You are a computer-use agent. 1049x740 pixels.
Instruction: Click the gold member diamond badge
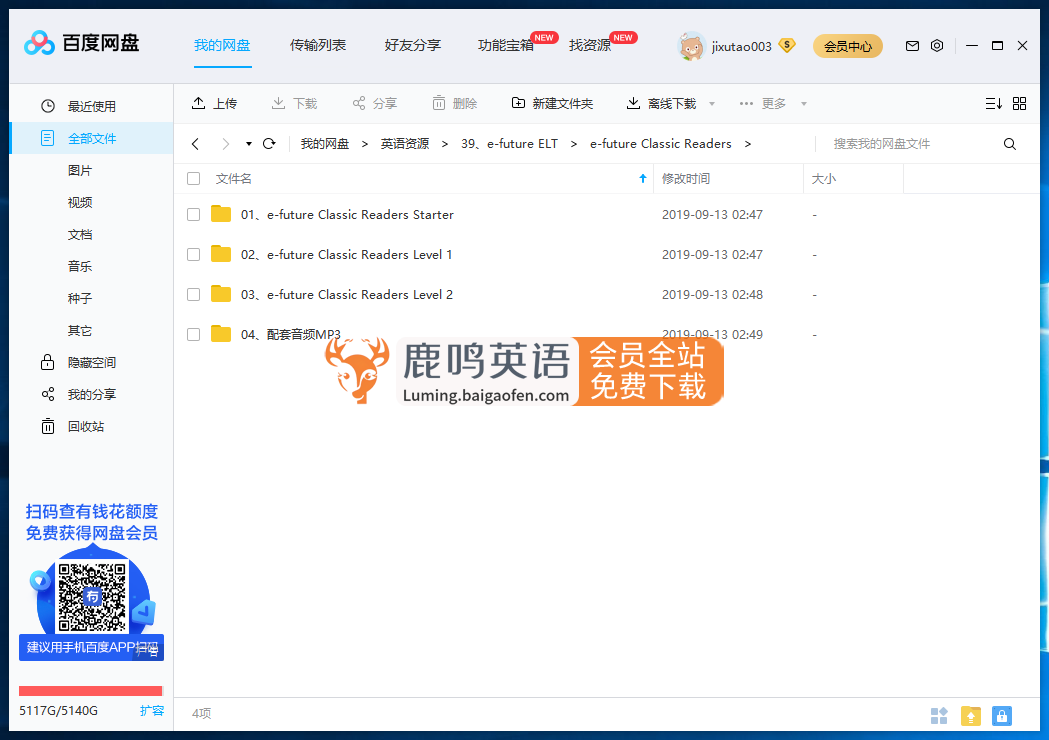pos(787,45)
